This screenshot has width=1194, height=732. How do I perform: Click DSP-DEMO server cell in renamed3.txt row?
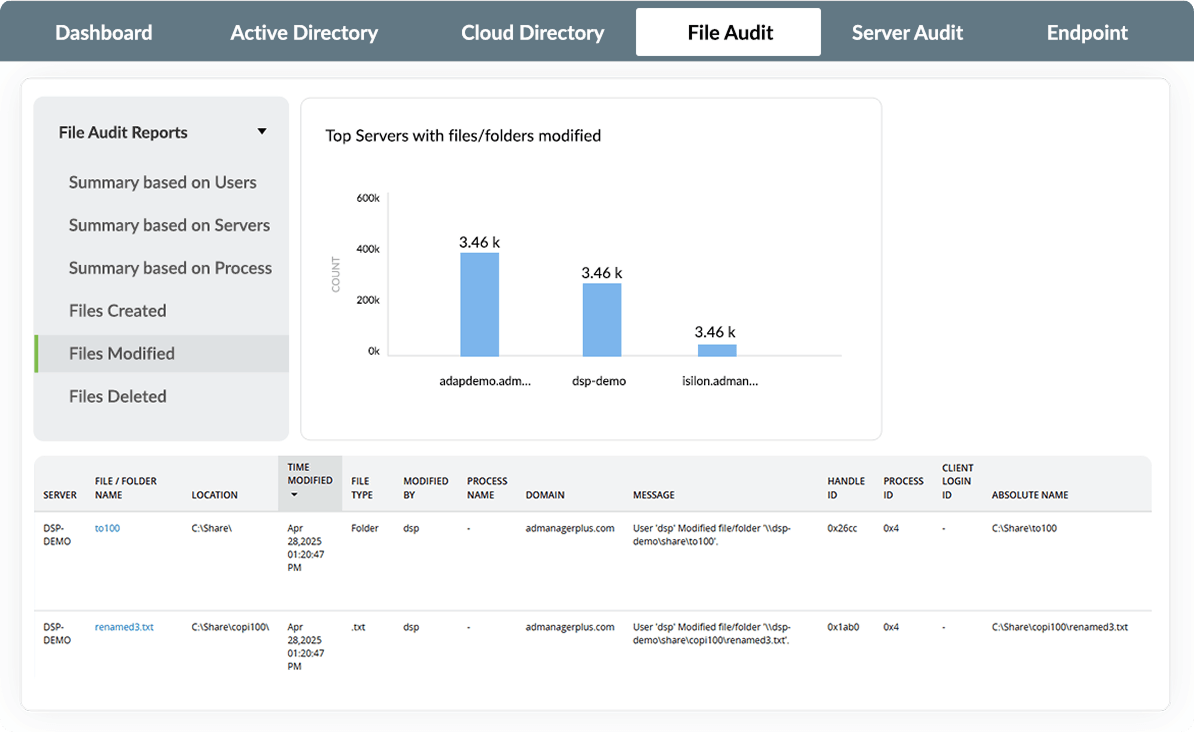point(57,634)
